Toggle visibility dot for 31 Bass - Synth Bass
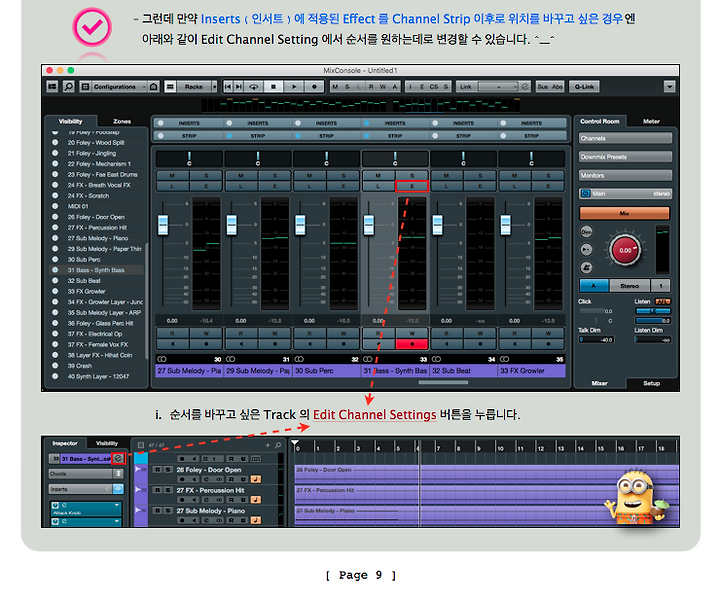The image size is (720, 599). click(x=55, y=270)
